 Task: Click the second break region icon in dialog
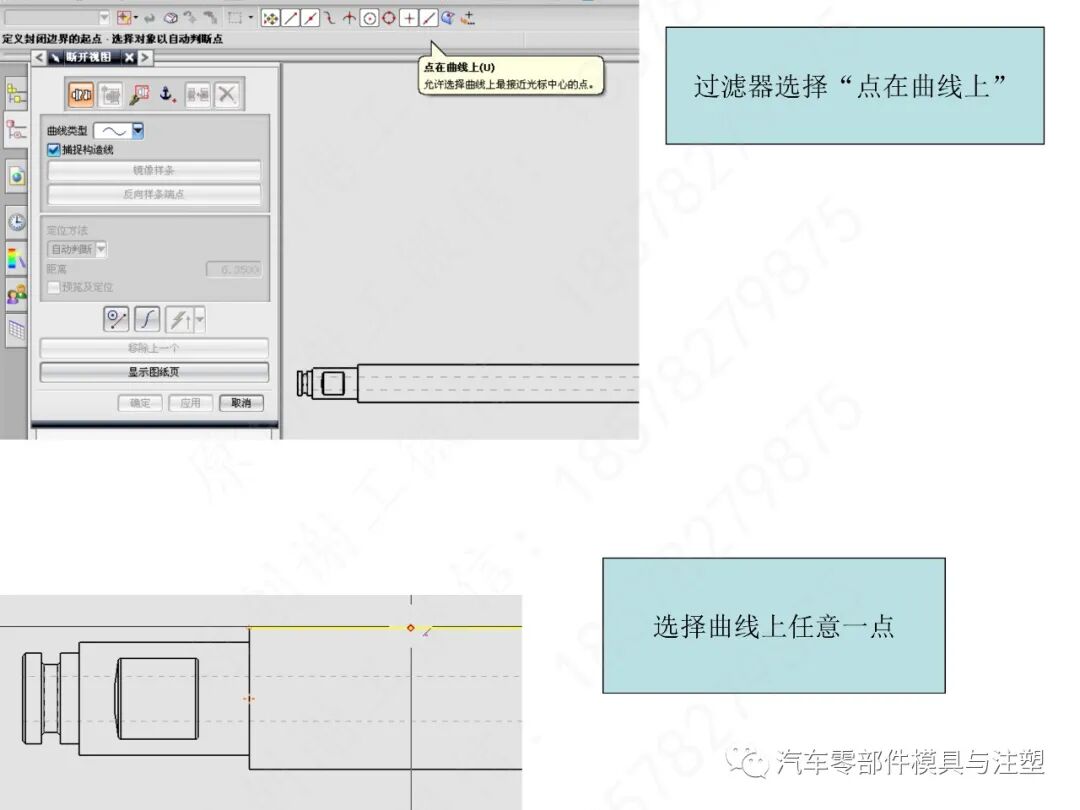111,94
